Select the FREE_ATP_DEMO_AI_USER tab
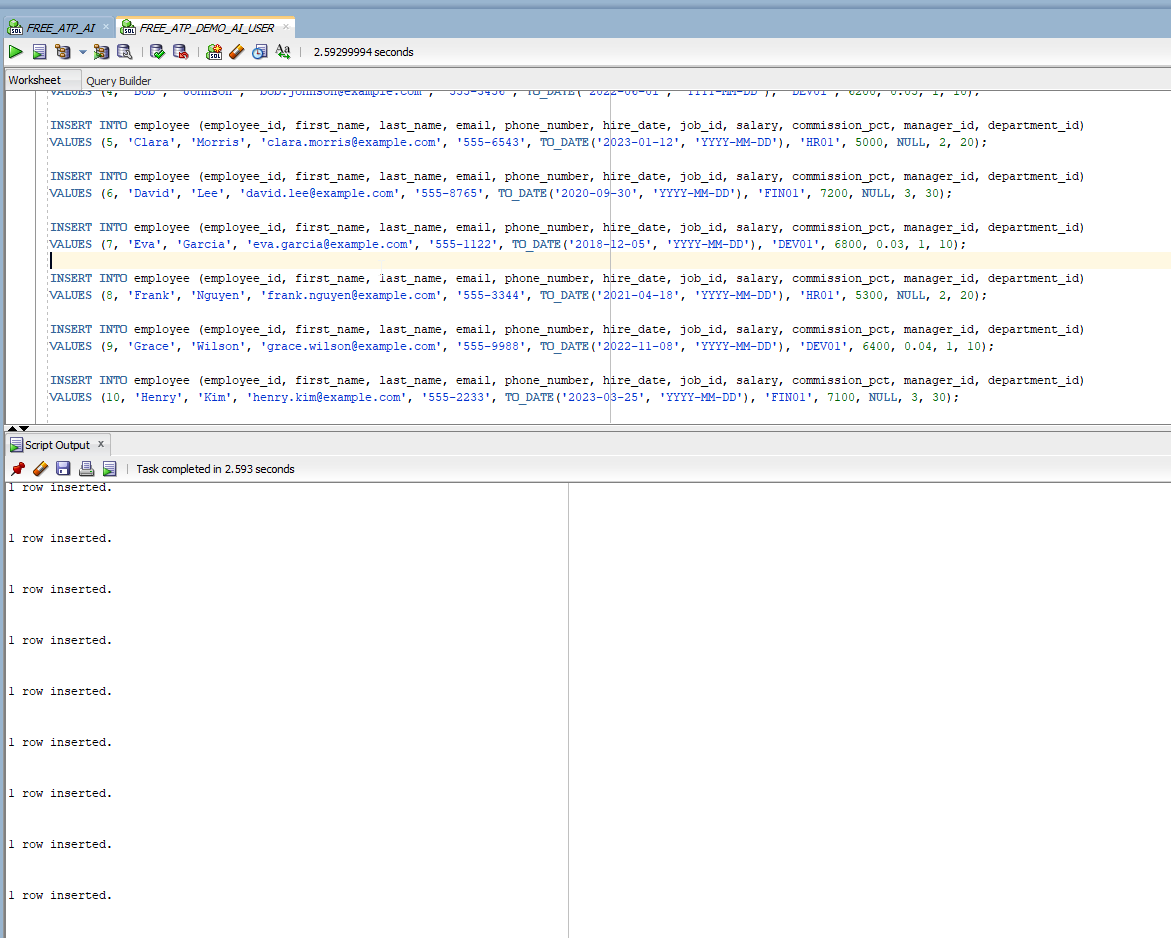Viewport: 1171px width, 938px height. click(206, 28)
